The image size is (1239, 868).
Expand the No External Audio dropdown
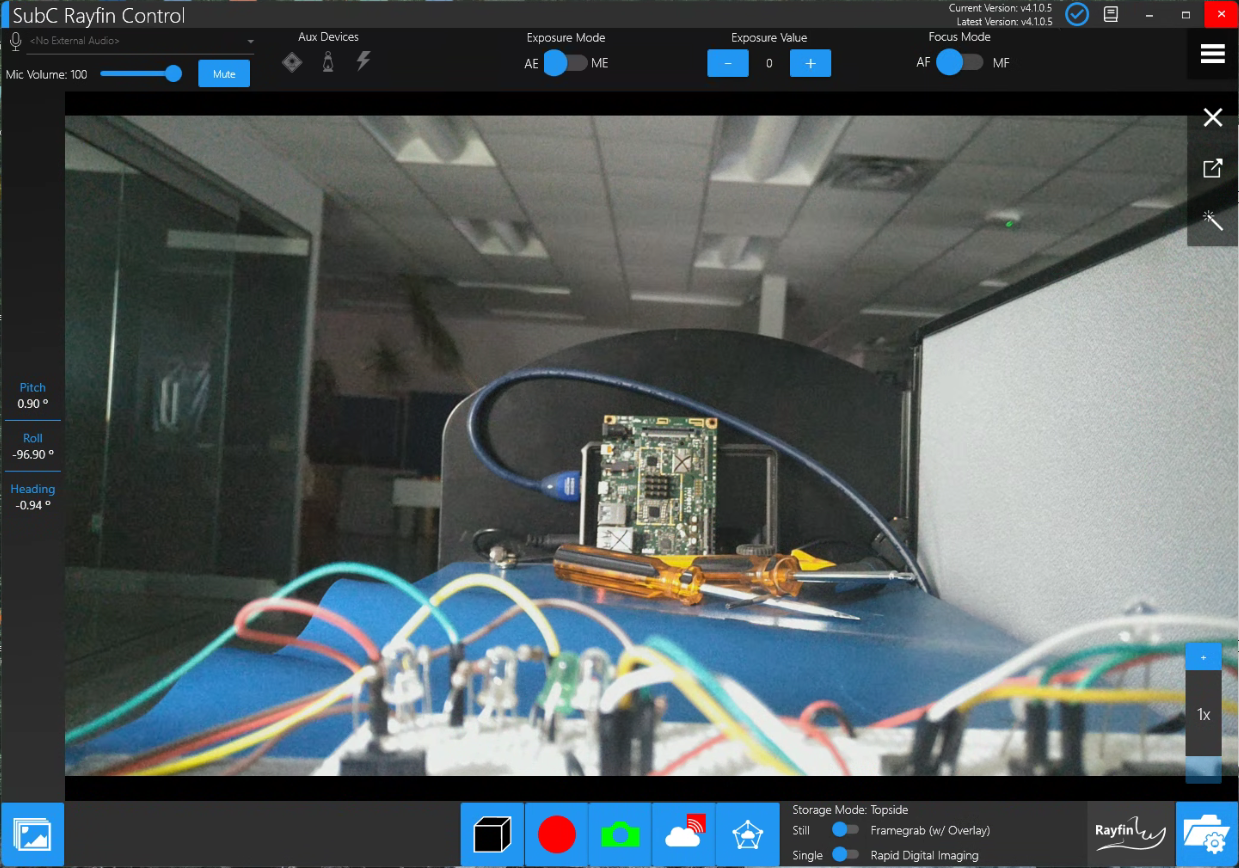[x=250, y=42]
